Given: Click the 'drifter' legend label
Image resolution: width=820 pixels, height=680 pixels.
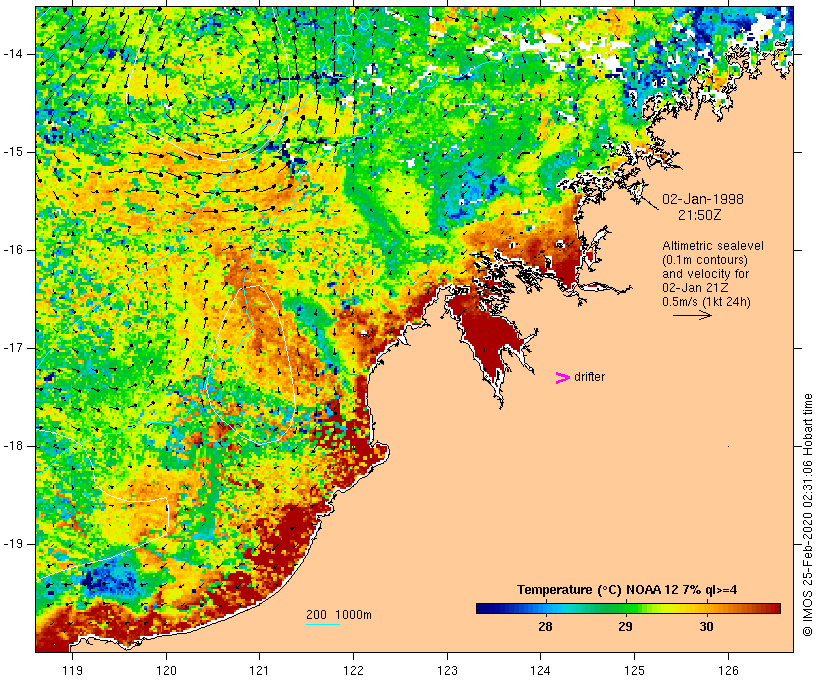Looking at the screenshot, I should click(589, 377).
